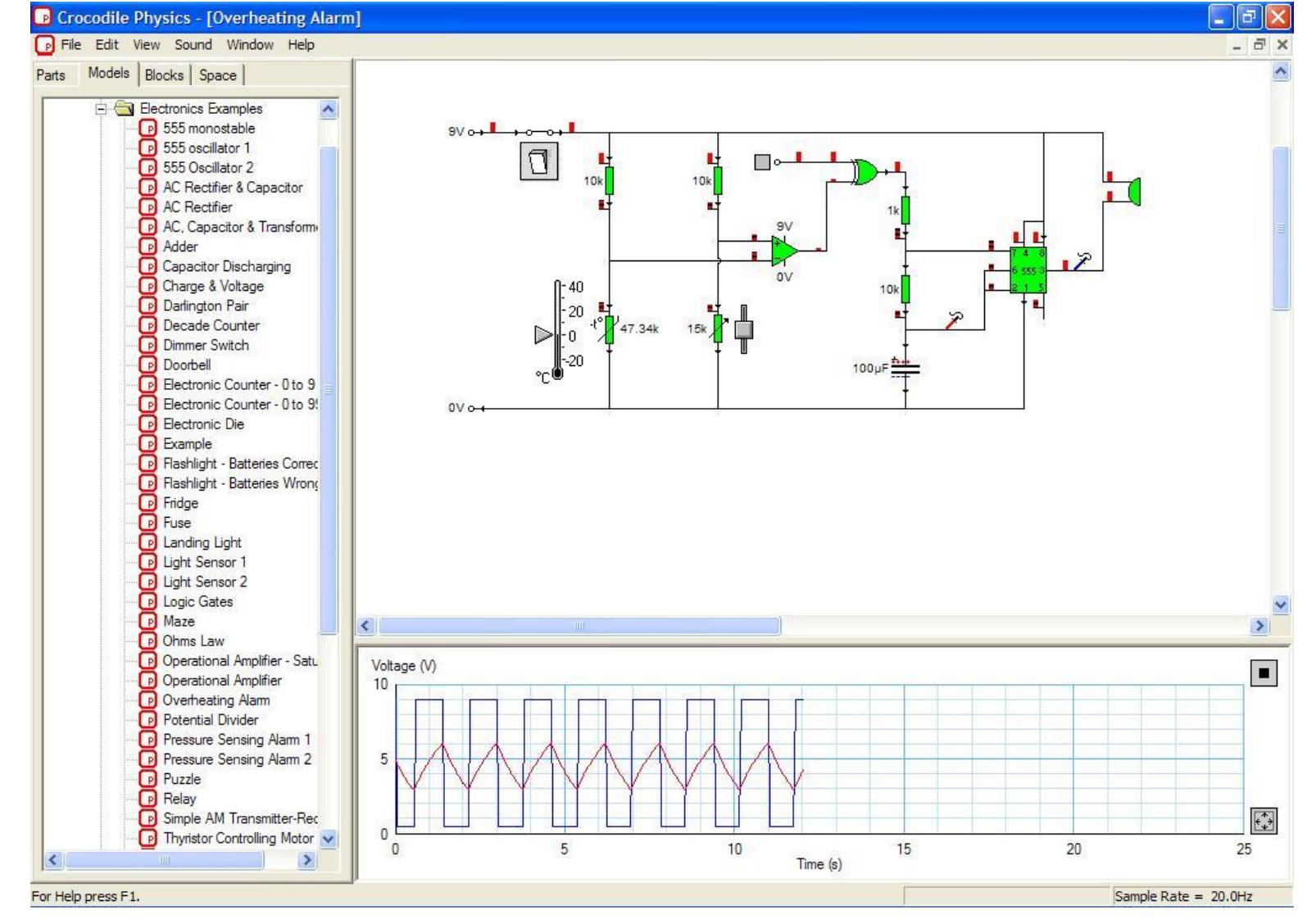Restore the inner document window
Screen dimensions: 1316x919
[1260, 46]
